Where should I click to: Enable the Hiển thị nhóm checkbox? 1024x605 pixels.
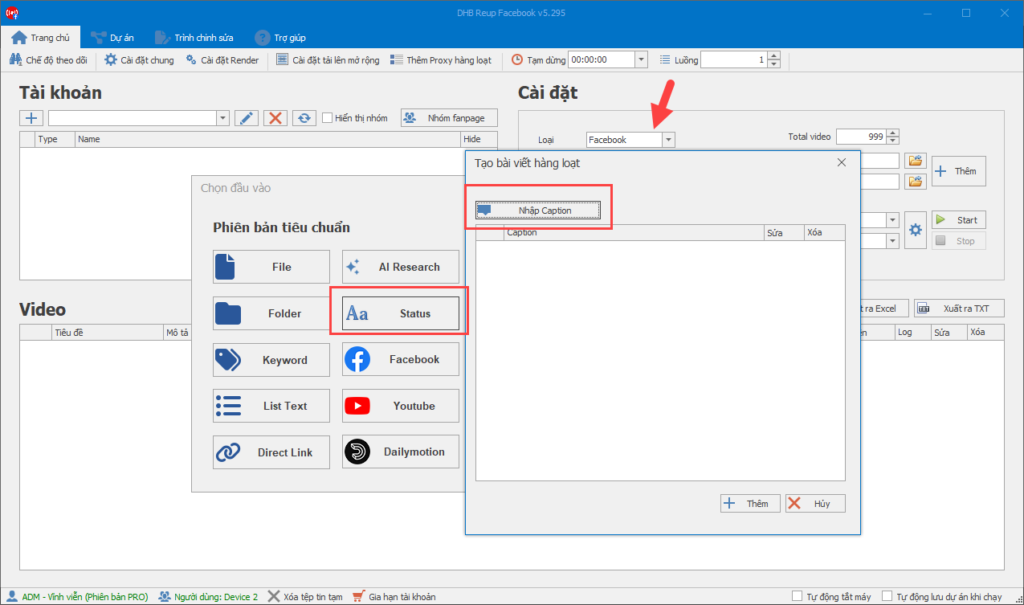[x=327, y=118]
